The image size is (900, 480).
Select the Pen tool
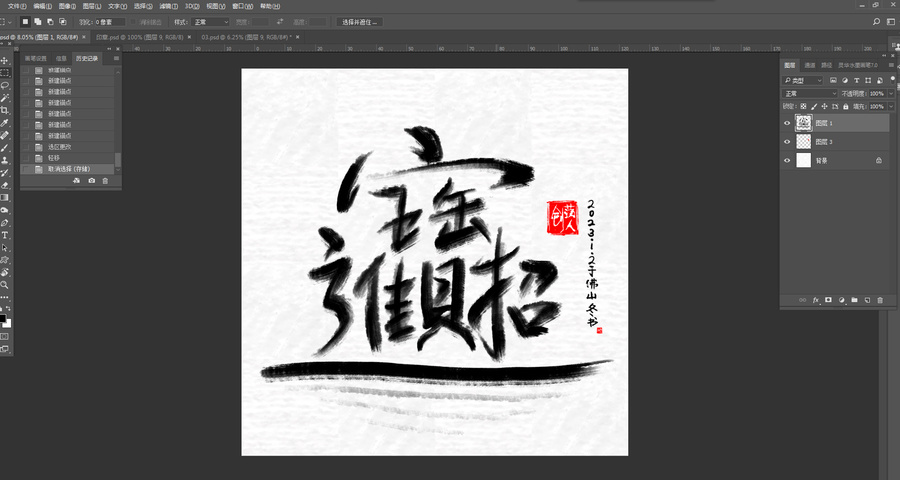tap(5, 223)
